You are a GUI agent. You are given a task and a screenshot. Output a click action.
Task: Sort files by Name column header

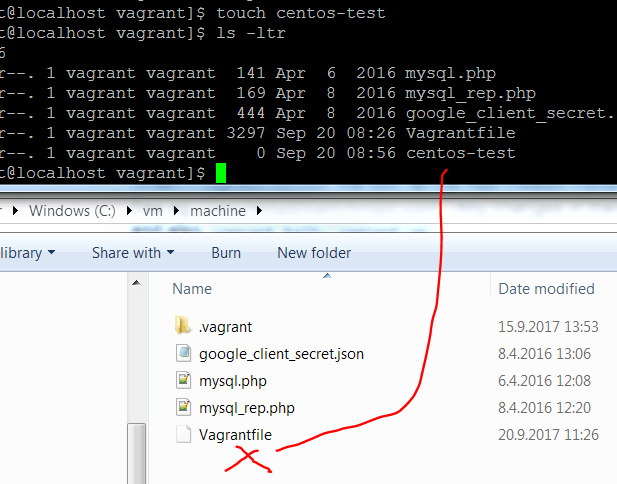click(192, 289)
